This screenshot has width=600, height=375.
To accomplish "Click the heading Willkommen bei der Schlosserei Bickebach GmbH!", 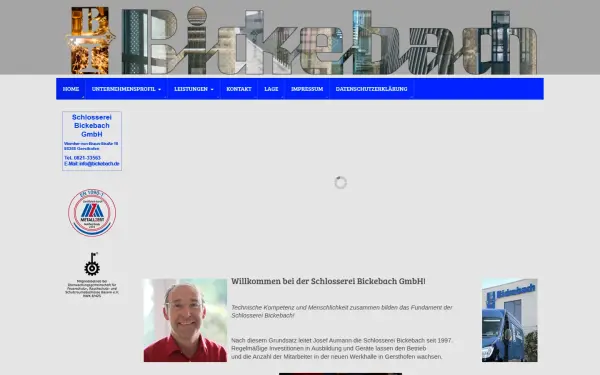I will 328,281.
